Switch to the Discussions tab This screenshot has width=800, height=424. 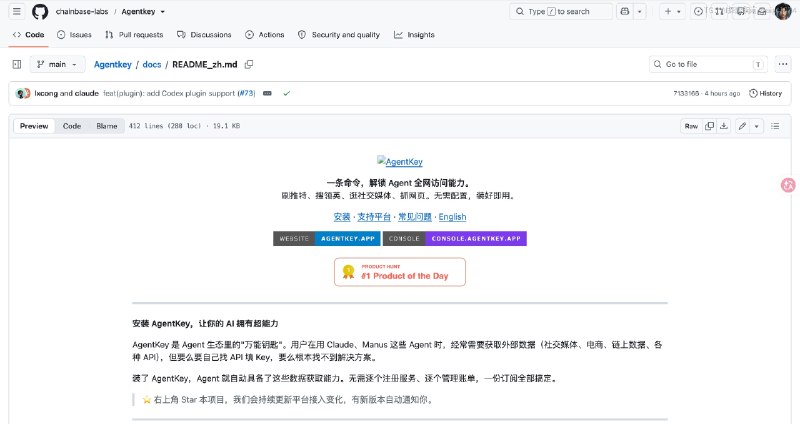point(204,35)
